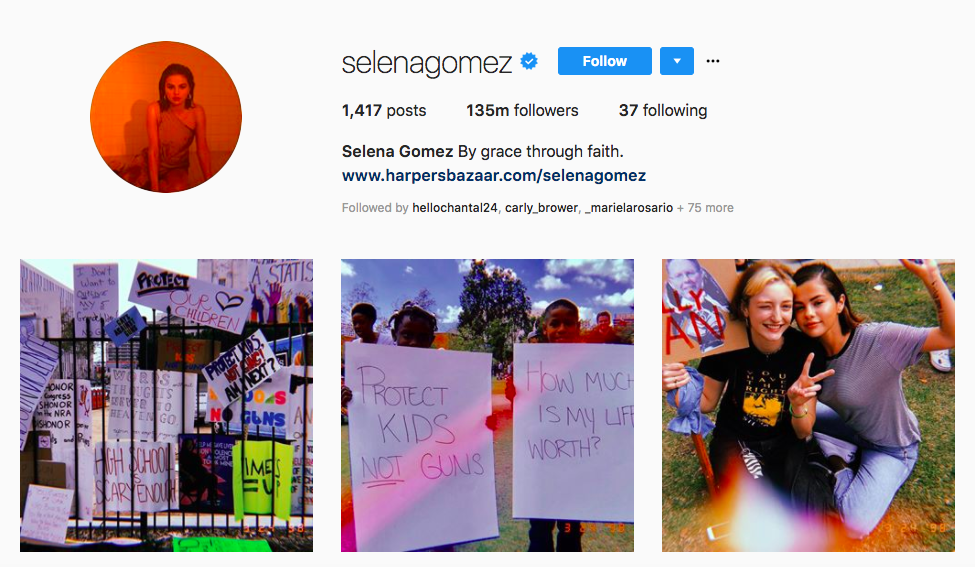Image resolution: width=975 pixels, height=567 pixels.
Task: Open the Protect Kids Not Guns post
Action: pos(488,405)
